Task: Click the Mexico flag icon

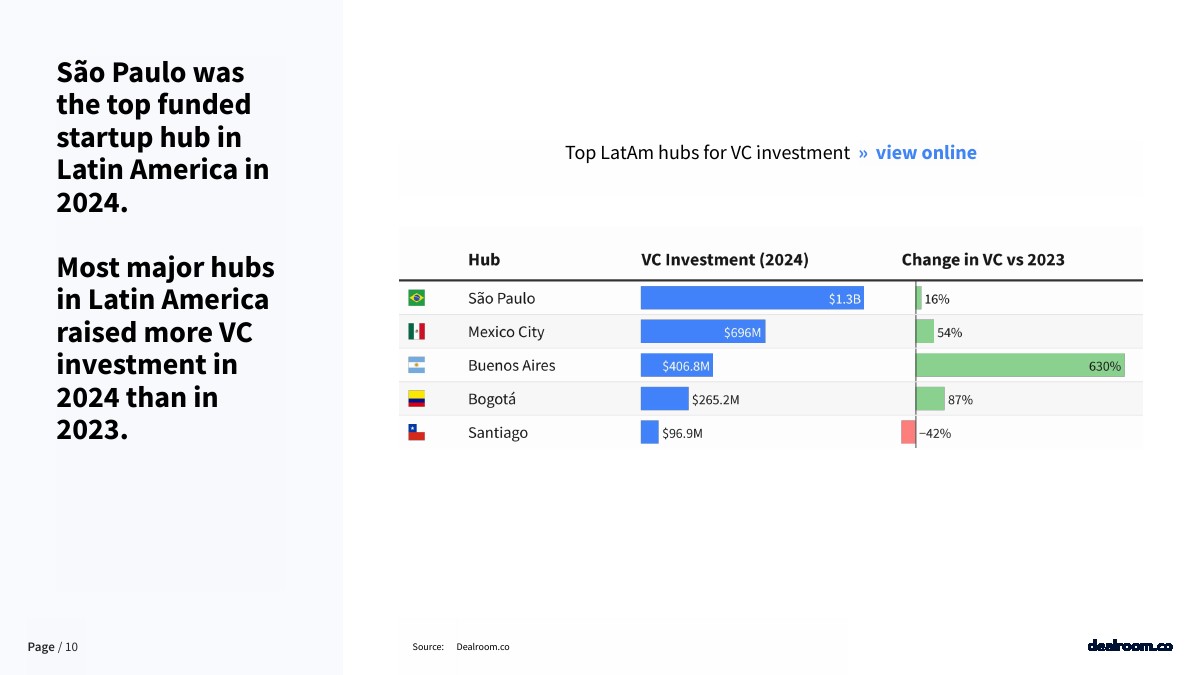Action: point(416,331)
